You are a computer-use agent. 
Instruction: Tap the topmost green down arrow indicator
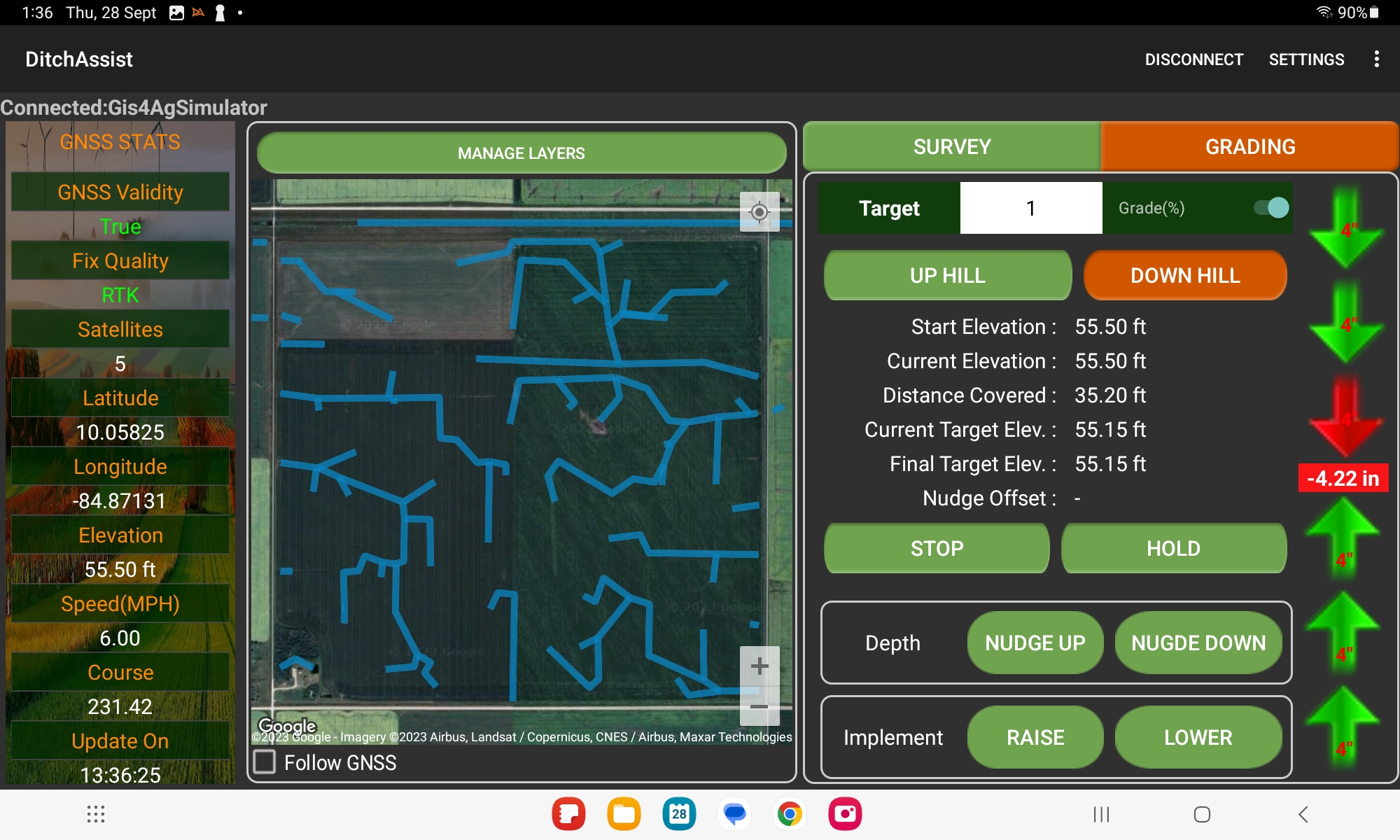[1345, 227]
